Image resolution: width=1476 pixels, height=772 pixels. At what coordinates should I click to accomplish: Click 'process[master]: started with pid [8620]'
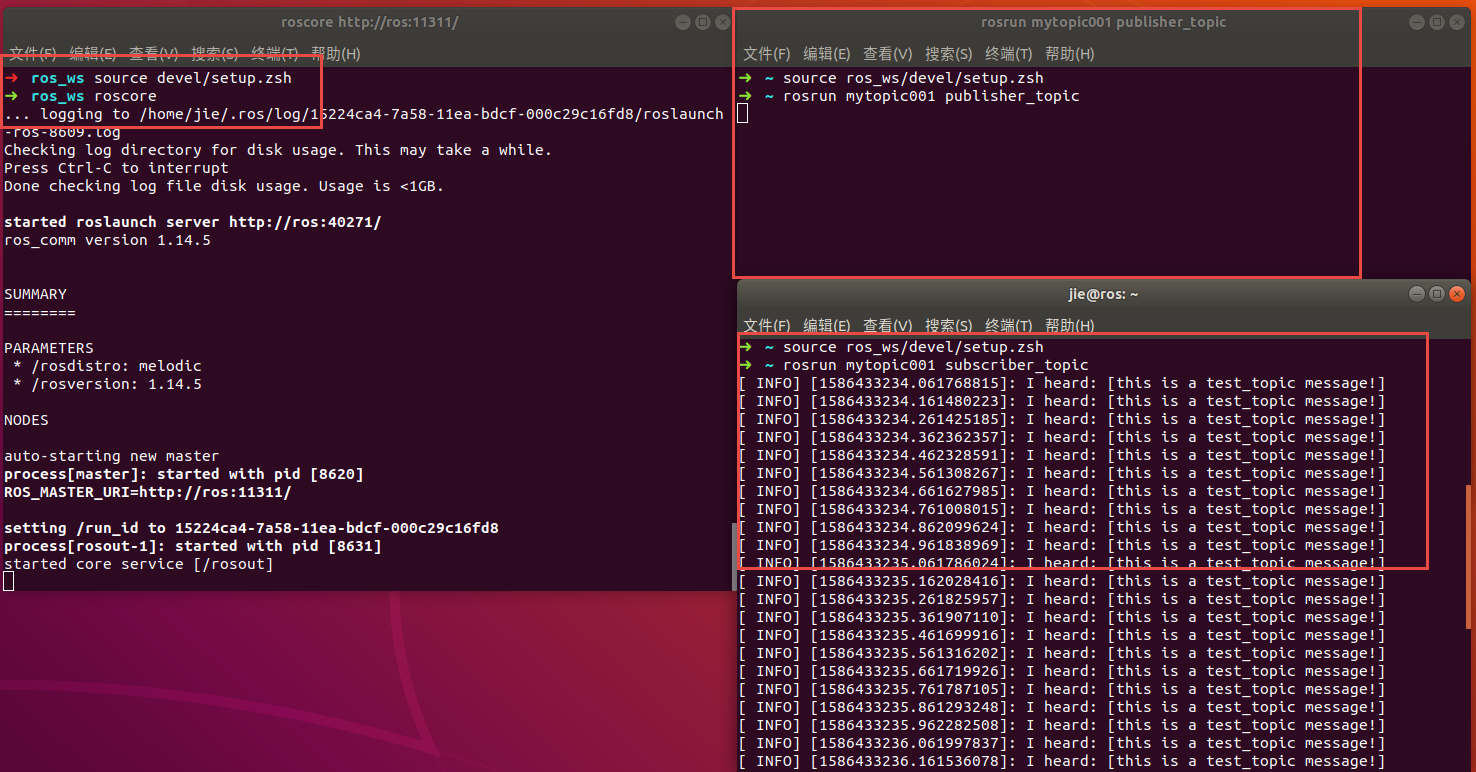pyautogui.click(x=184, y=474)
